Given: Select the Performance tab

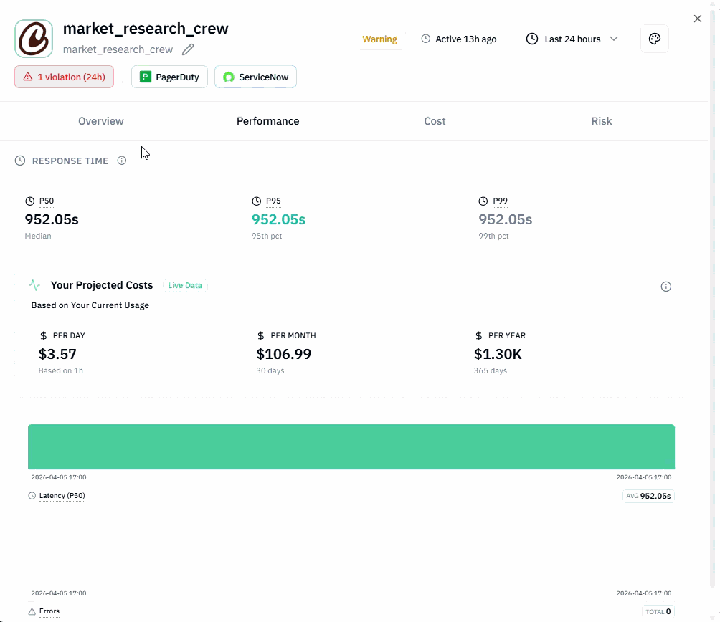Looking at the screenshot, I should coord(267,121).
